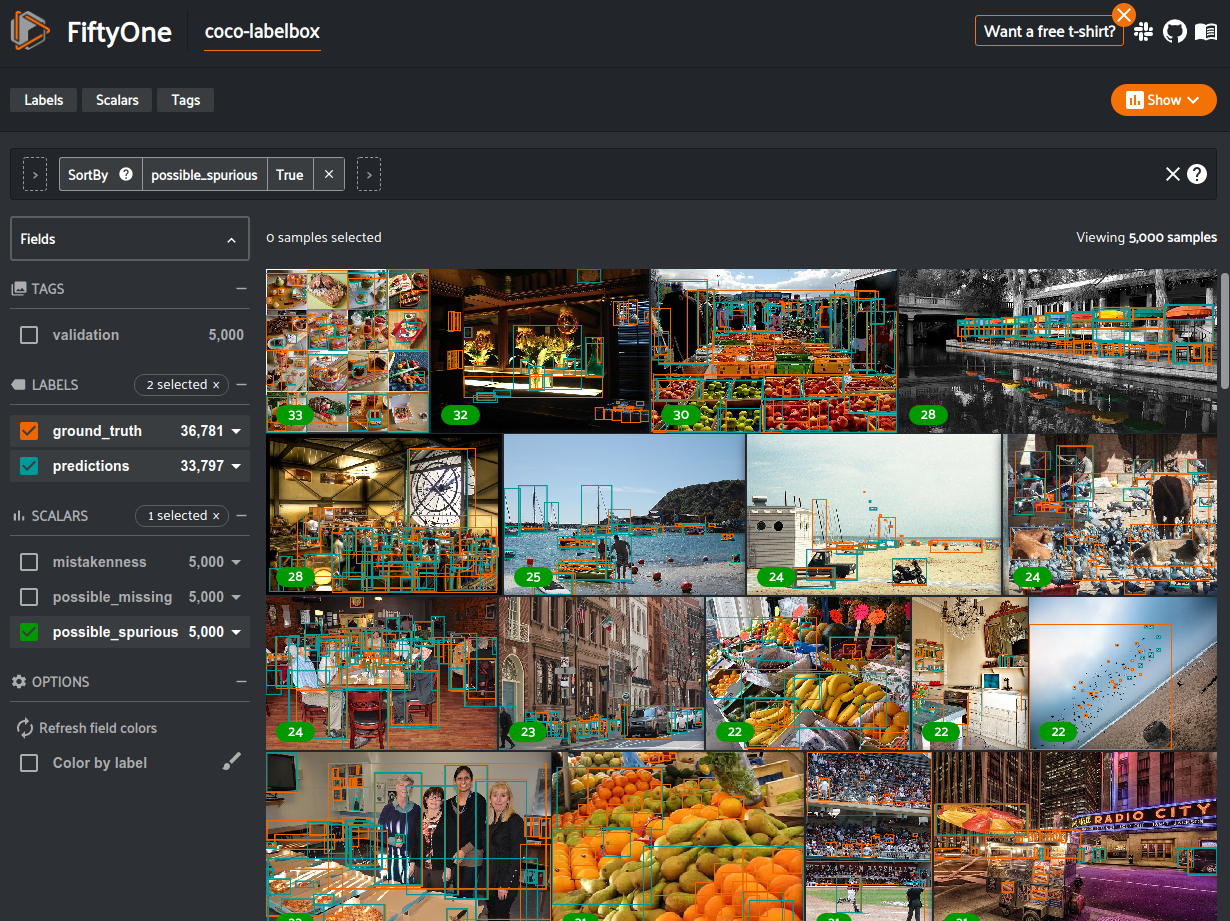Image resolution: width=1230 pixels, height=921 pixels.
Task: Collapse the Fields panel selector
Action: click(x=231, y=240)
